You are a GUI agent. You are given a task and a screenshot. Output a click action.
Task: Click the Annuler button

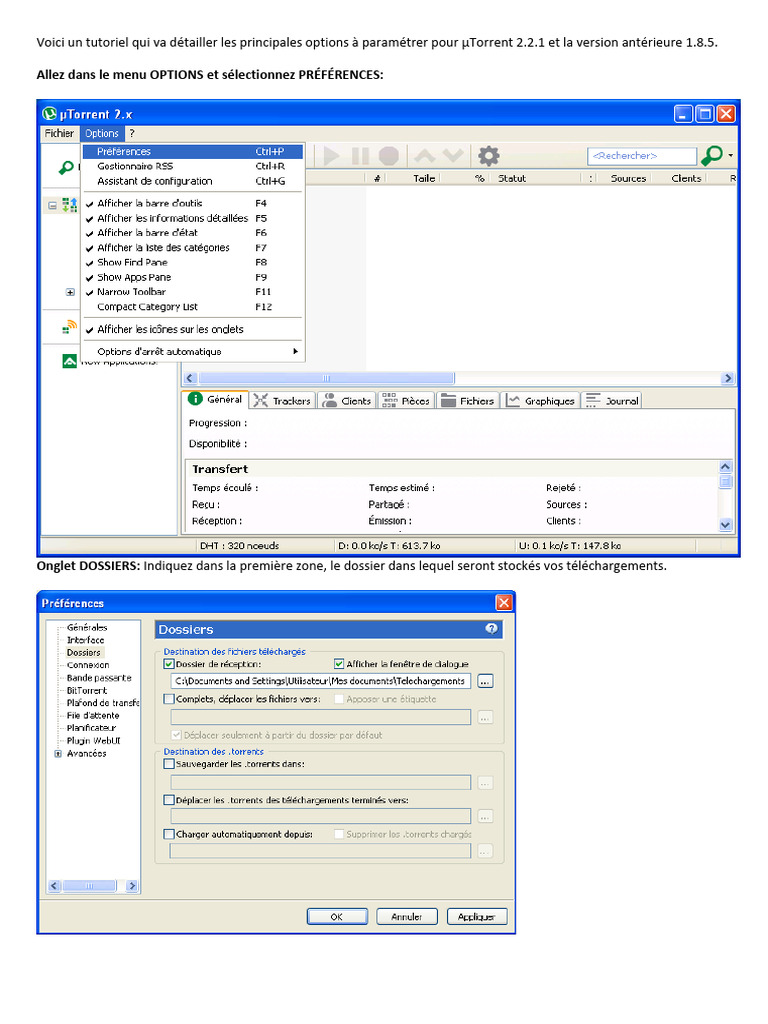click(406, 916)
